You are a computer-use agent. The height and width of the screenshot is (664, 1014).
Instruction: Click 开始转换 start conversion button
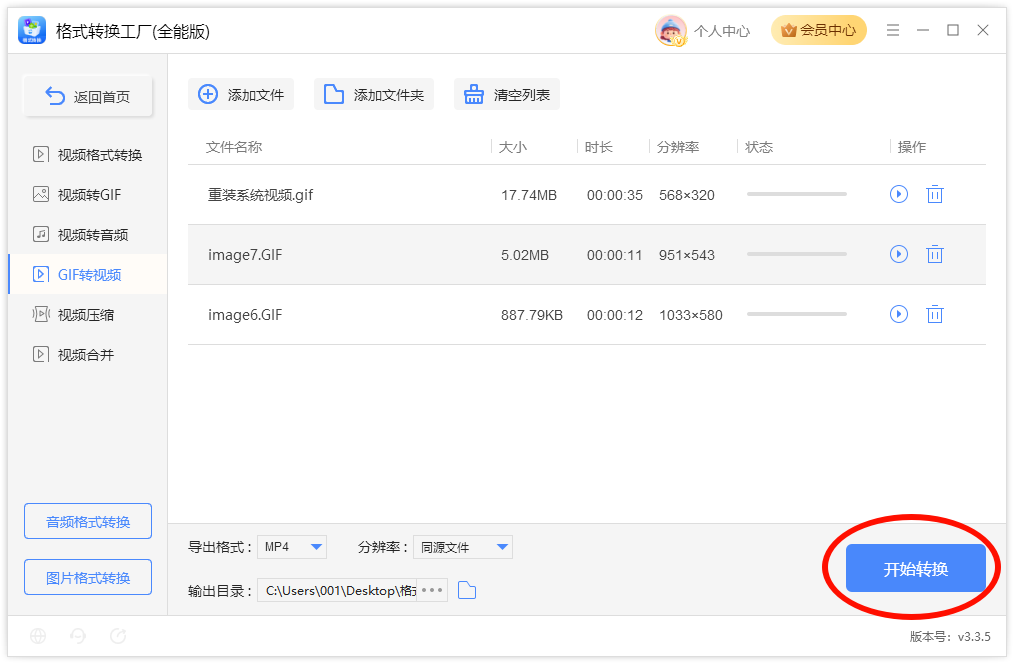[x=916, y=568]
